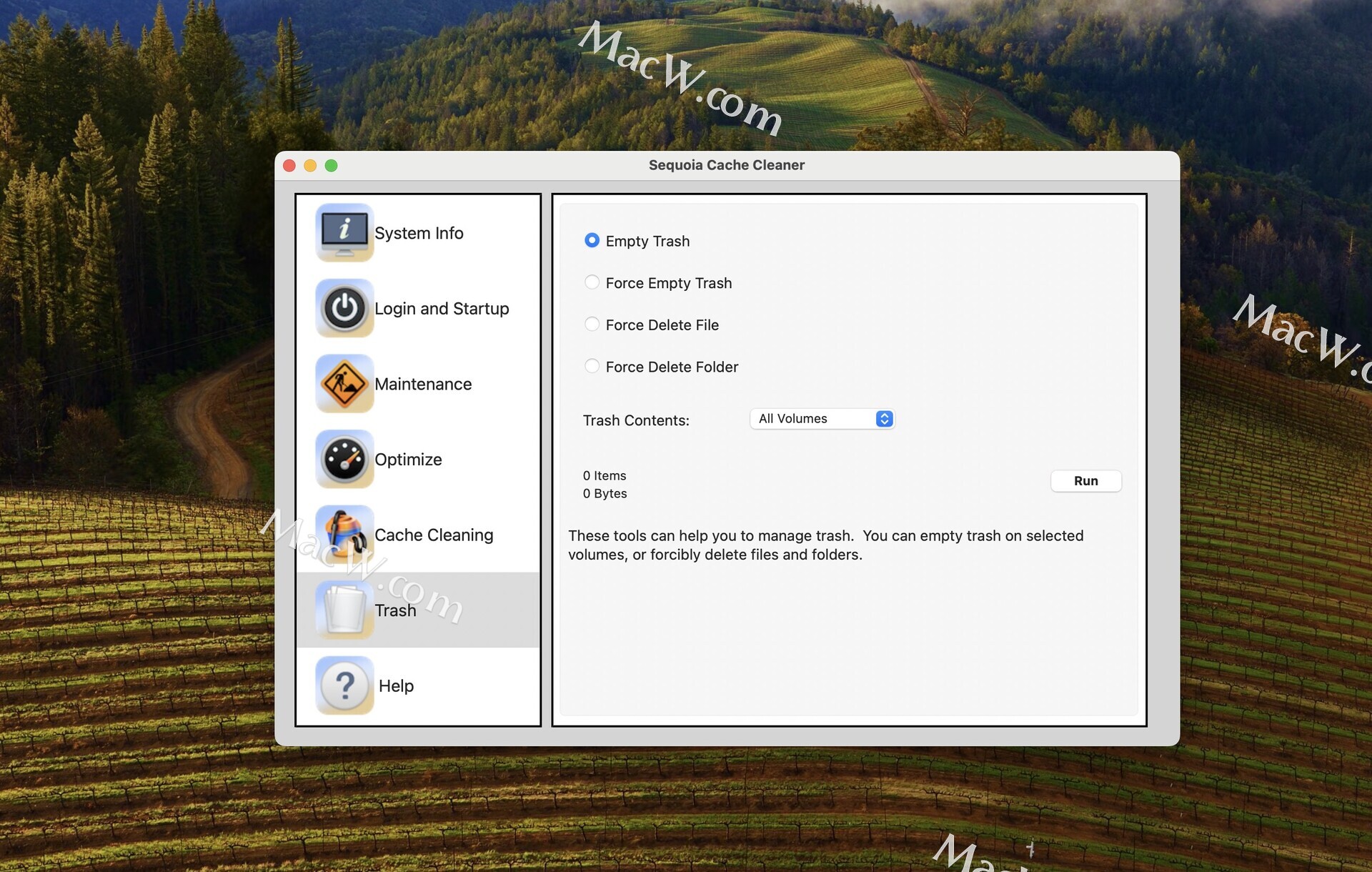1372x872 pixels.
Task: Switch to Login and Startup section
Action: 442,309
